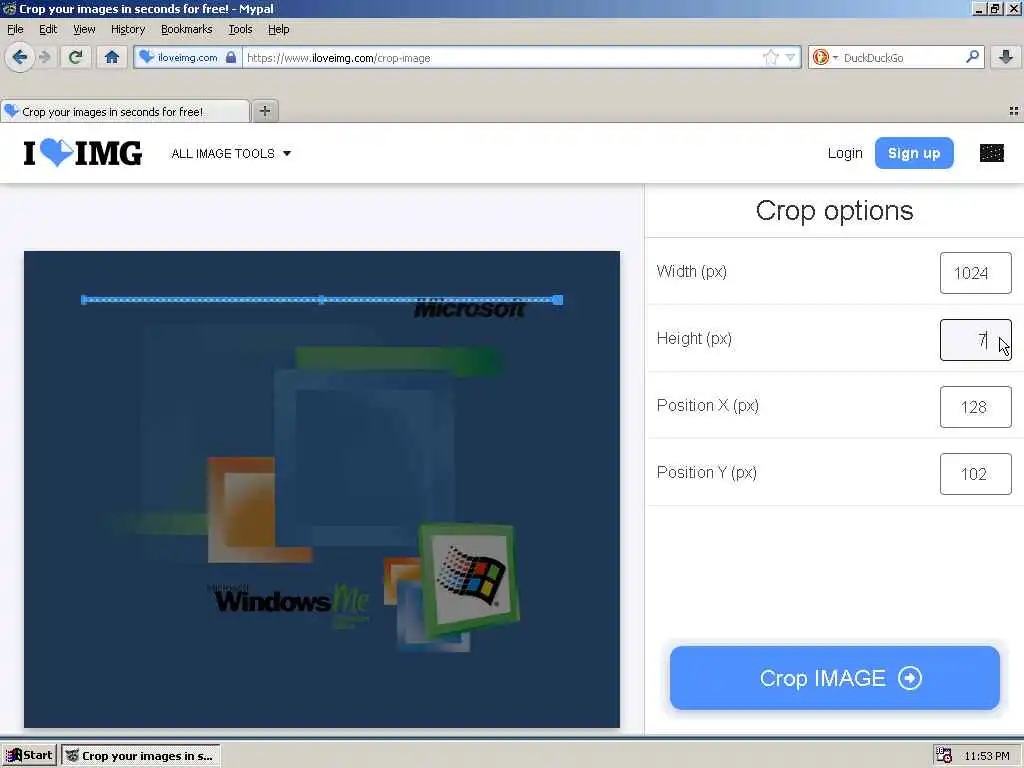Expand ALL IMAGE TOOLS dropdown
The width and height of the screenshot is (1024, 768).
pyautogui.click(x=231, y=153)
